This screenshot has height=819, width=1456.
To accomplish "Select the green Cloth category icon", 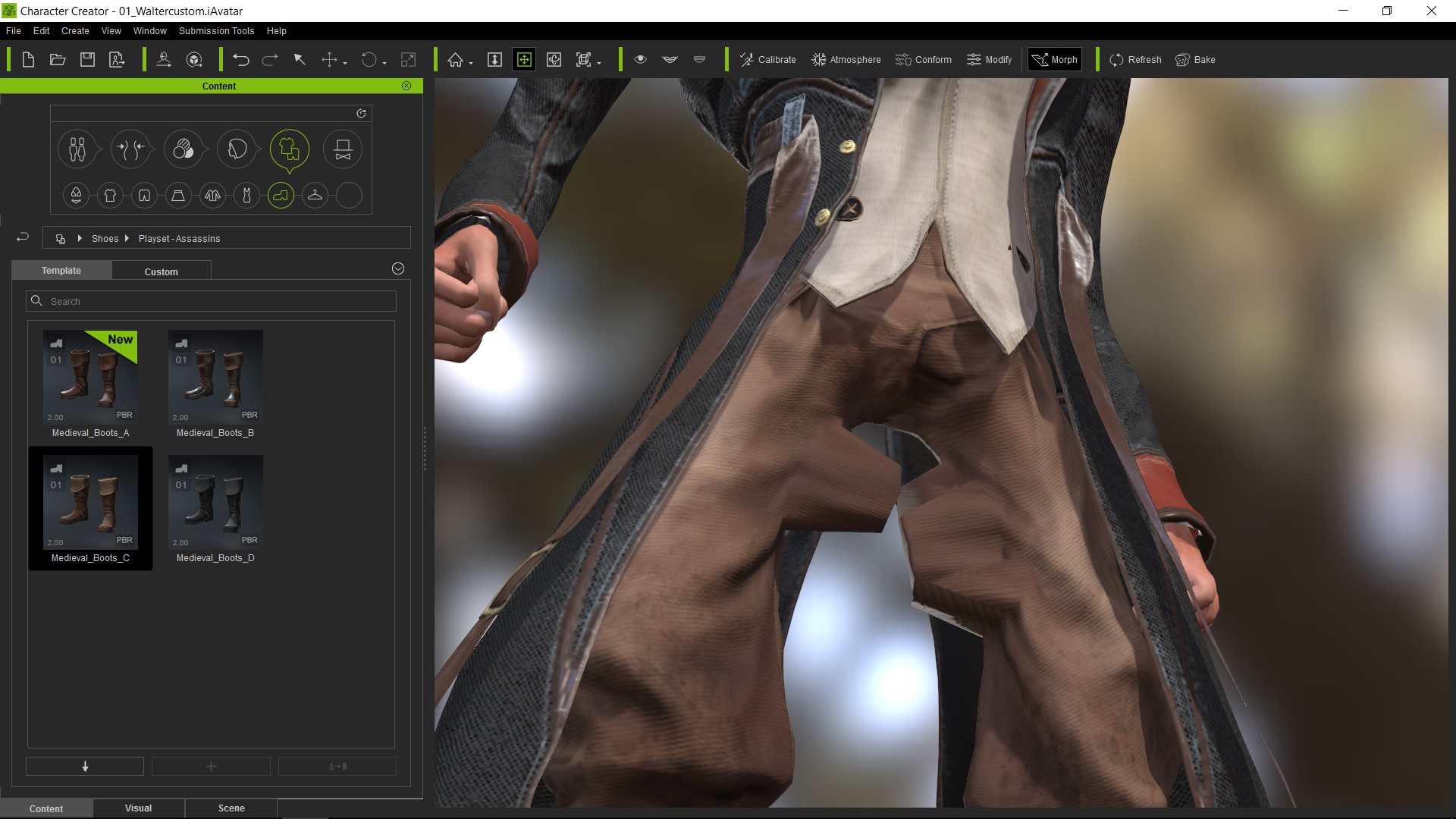I will [290, 149].
